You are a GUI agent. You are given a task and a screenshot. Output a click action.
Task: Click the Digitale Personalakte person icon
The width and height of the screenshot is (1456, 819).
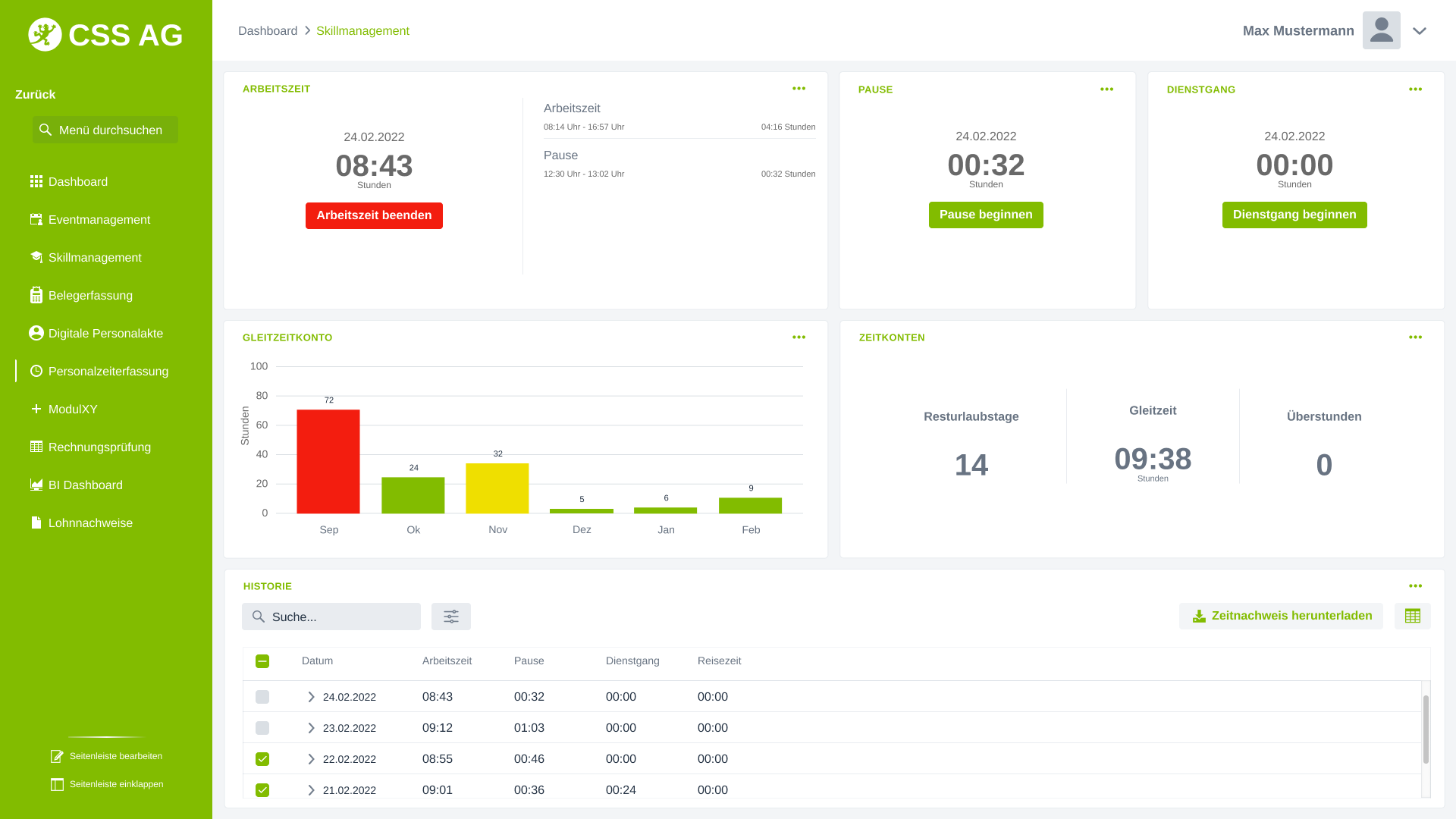point(36,333)
